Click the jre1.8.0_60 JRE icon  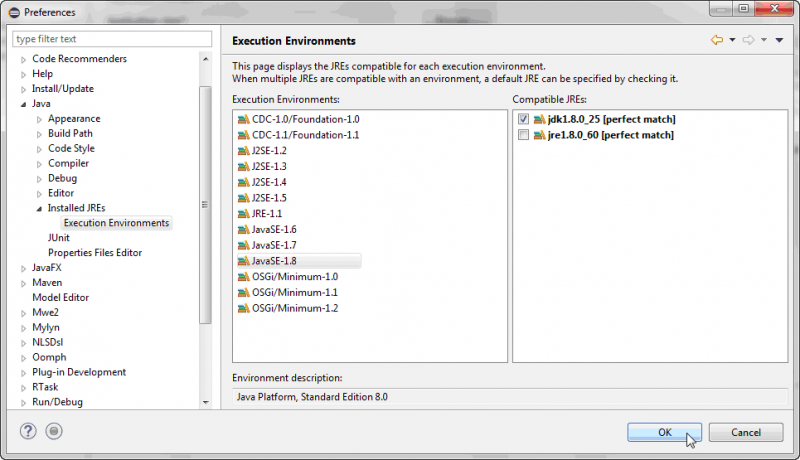(539, 135)
